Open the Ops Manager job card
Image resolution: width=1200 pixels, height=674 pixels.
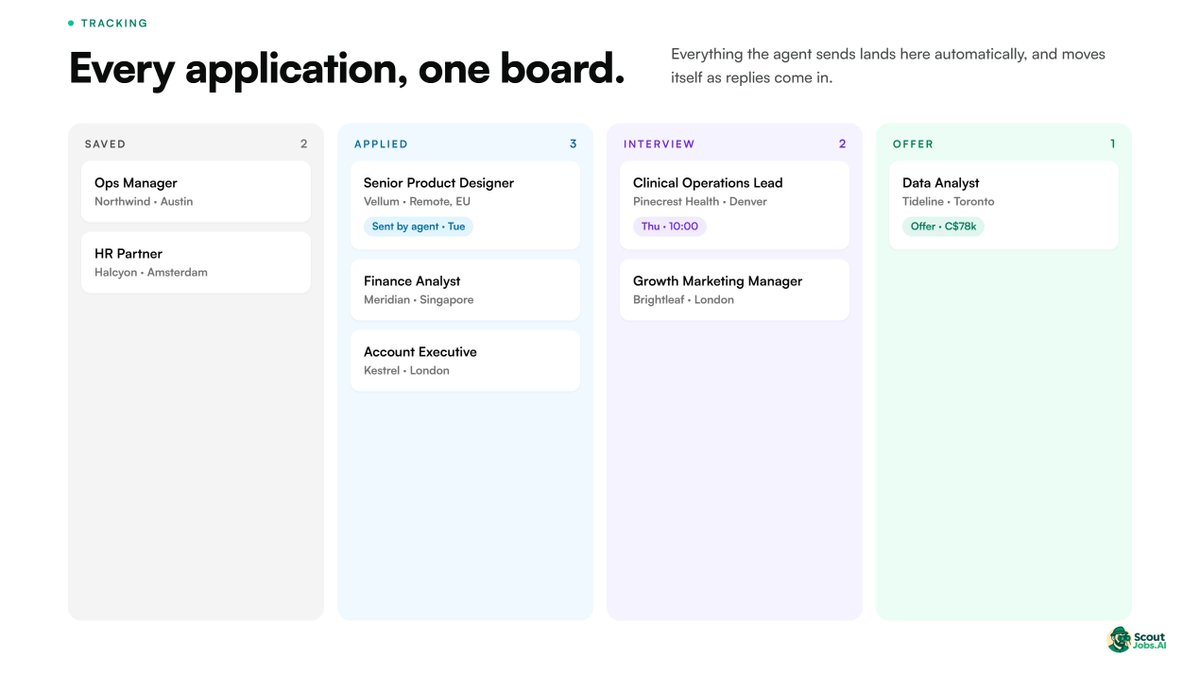[x=195, y=192]
